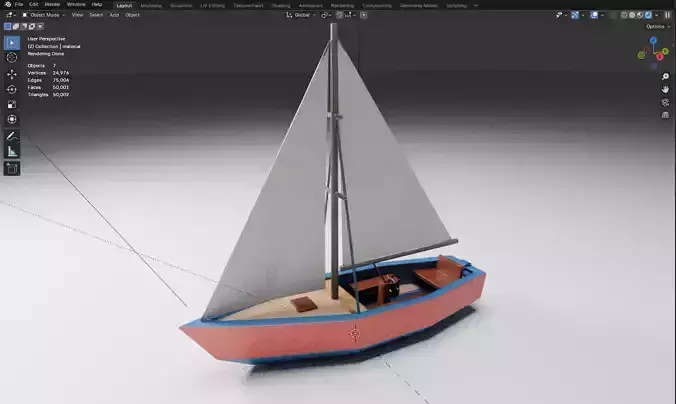Switch to the Layout workspace tab
676x404 pixels.
click(x=124, y=6)
